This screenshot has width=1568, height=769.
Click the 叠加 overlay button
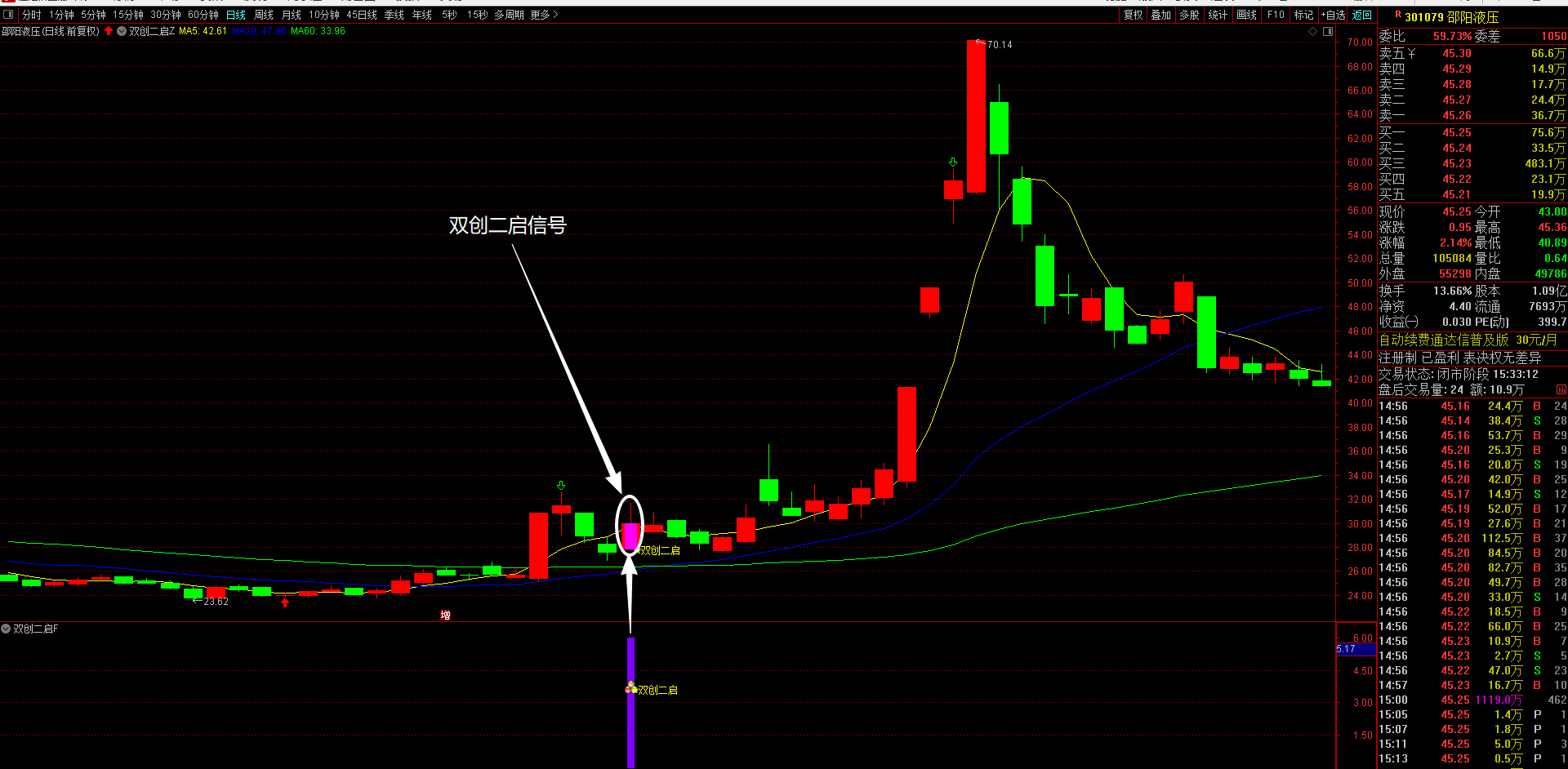tap(1161, 15)
